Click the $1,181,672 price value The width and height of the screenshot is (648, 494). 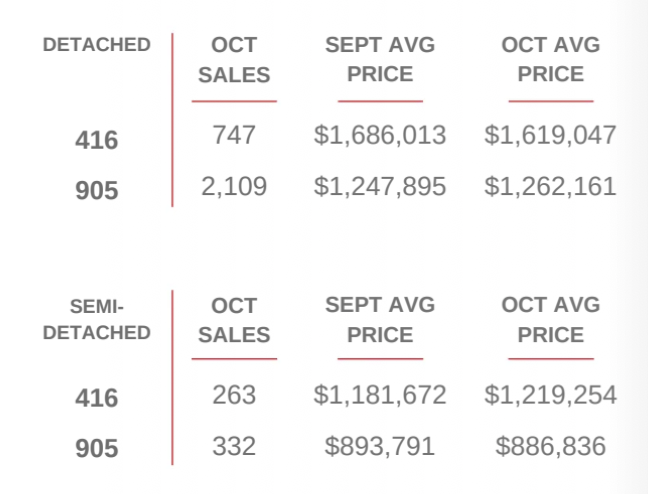point(380,395)
